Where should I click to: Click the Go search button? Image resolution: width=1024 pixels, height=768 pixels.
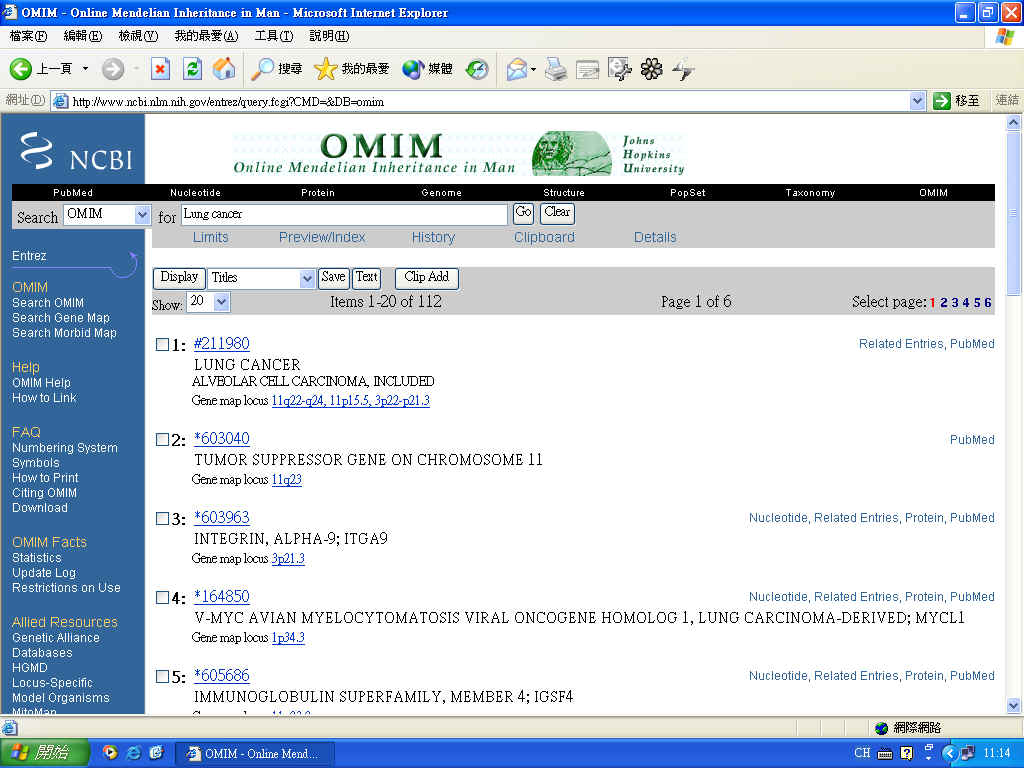[523, 213]
